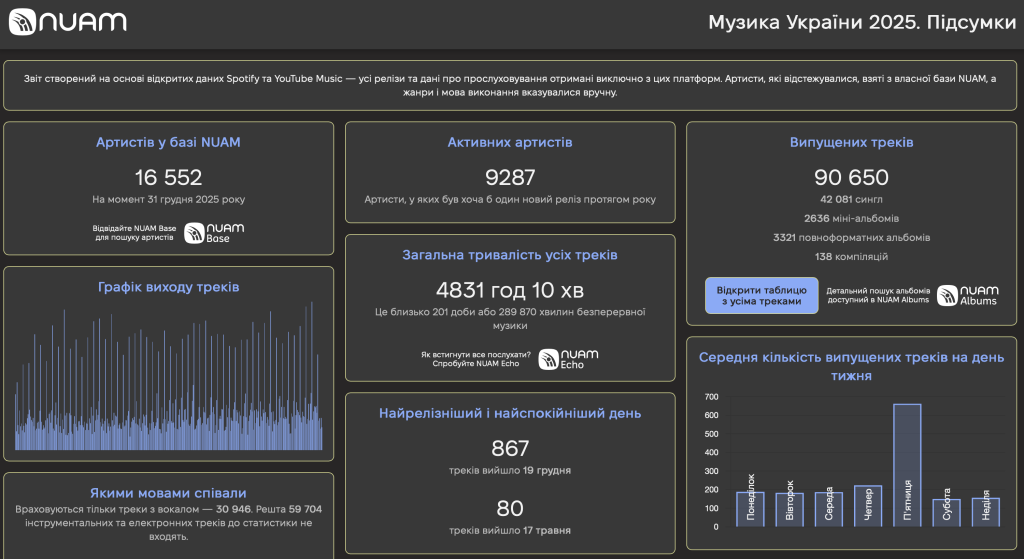Open the NUAM Base logo
The image size is (1024, 559).
coord(213,233)
